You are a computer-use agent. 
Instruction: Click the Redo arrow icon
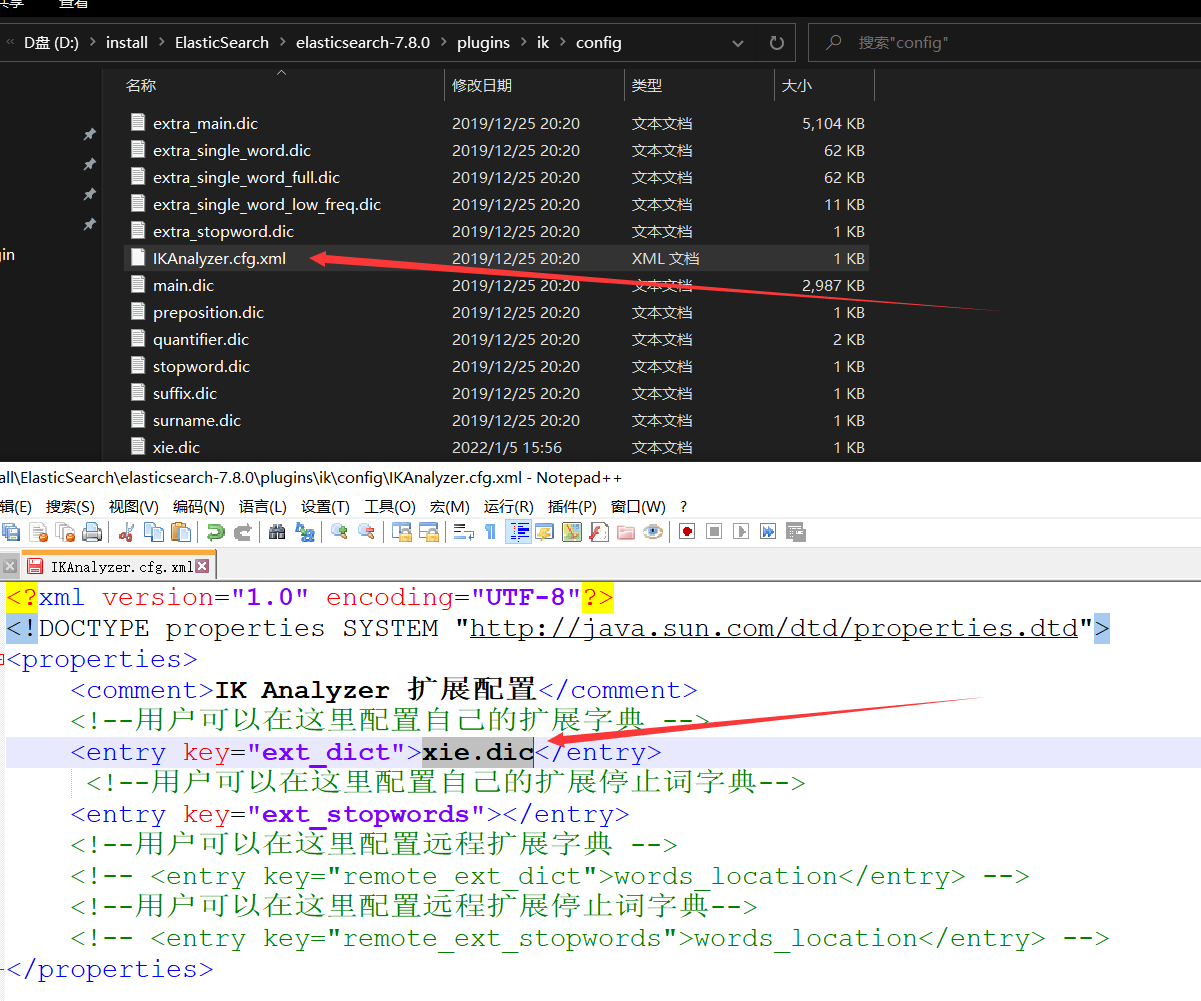[x=242, y=532]
